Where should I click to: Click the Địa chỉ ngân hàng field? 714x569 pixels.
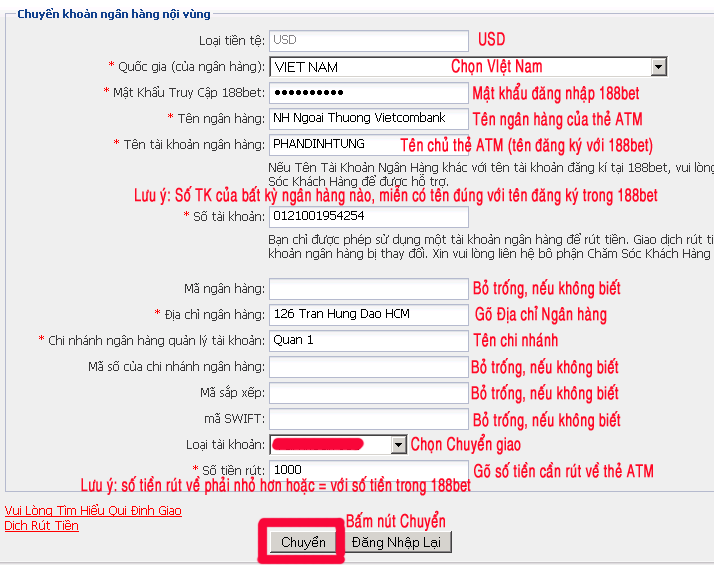point(369,315)
